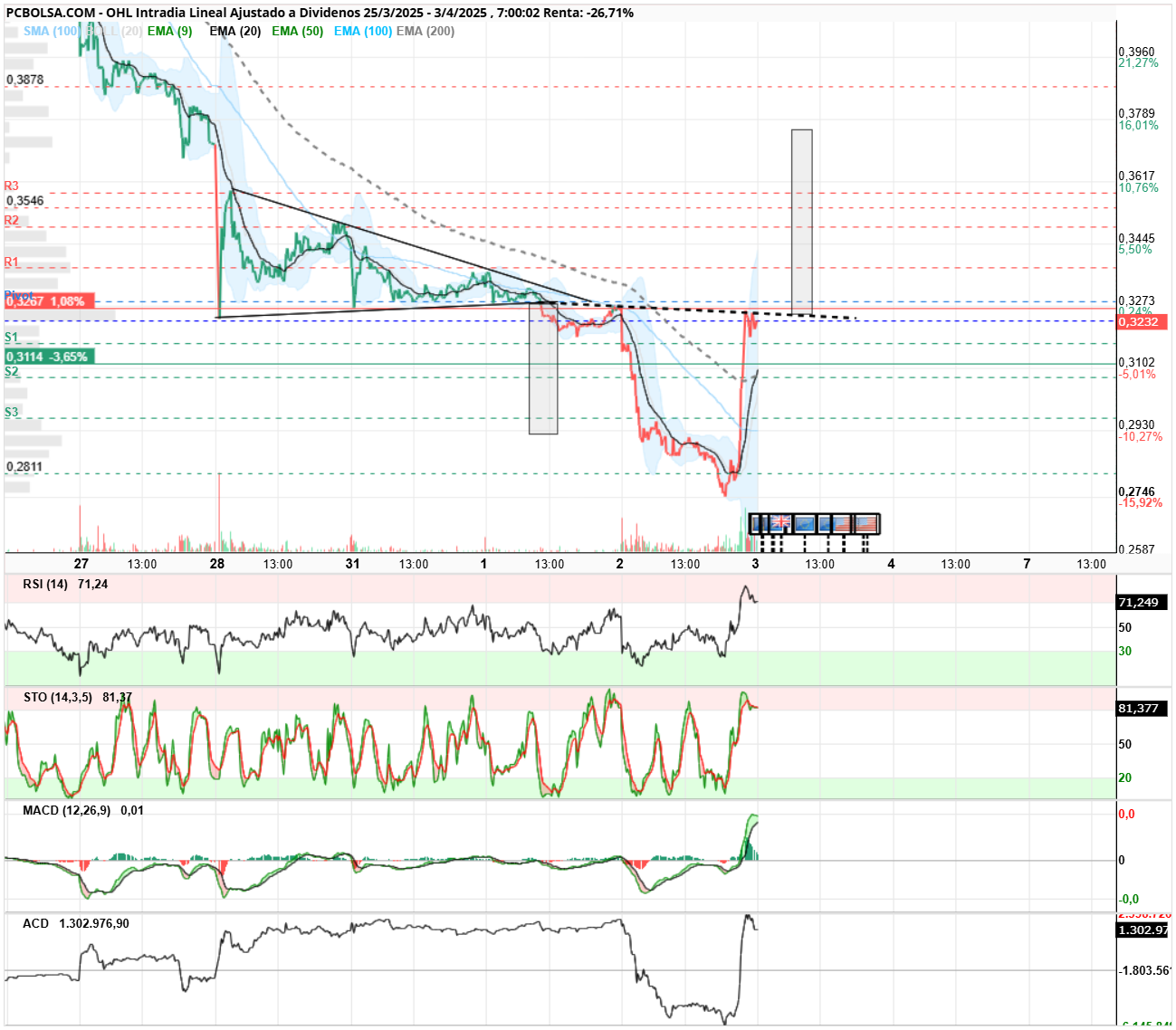
Task: Click the S3 support level label
Action: (12, 412)
